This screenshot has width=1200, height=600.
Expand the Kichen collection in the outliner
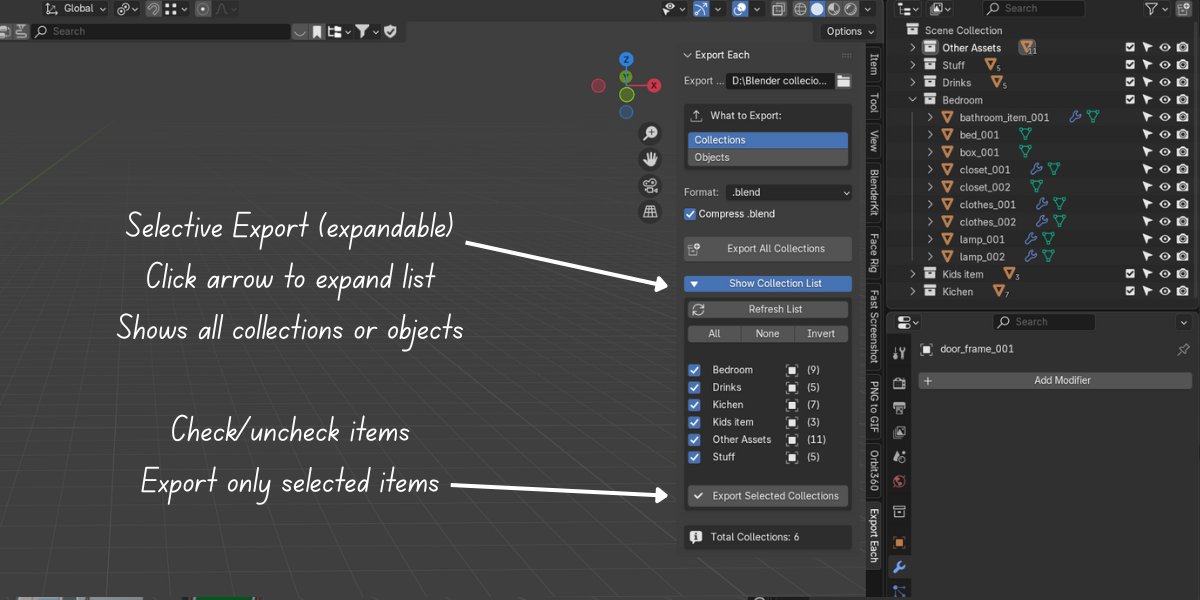click(x=911, y=291)
